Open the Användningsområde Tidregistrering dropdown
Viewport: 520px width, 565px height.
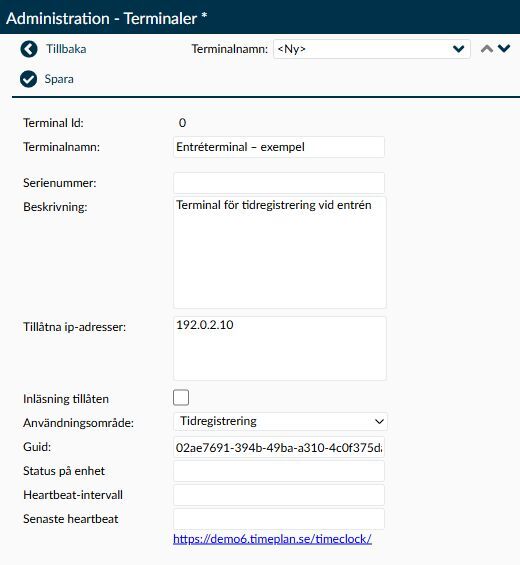pos(280,421)
